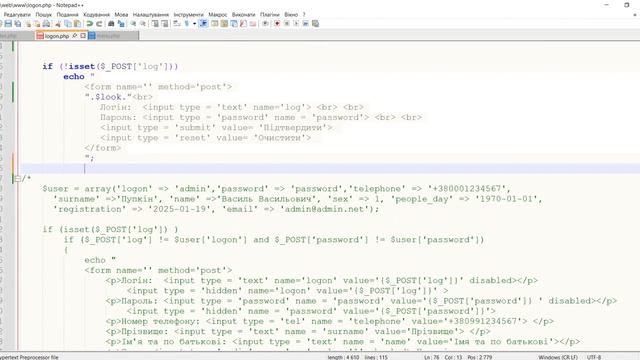Click 'Ln : 76' in status bar

click(x=431, y=357)
